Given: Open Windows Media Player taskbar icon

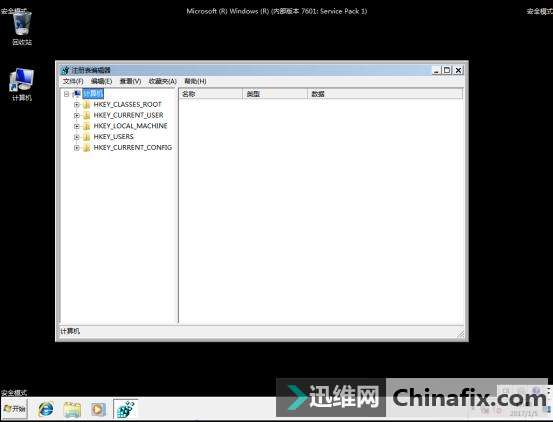Looking at the screenshot, I should [98, 409].
